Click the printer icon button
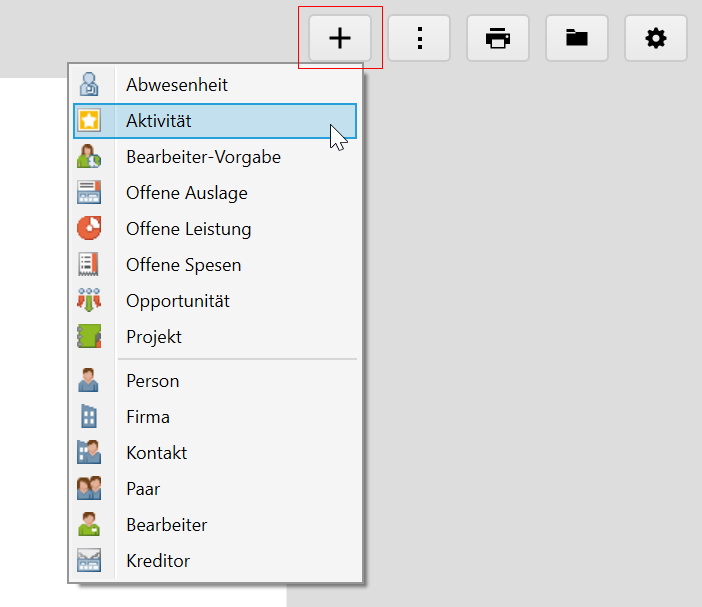702x607 pixels. [498, 39]
